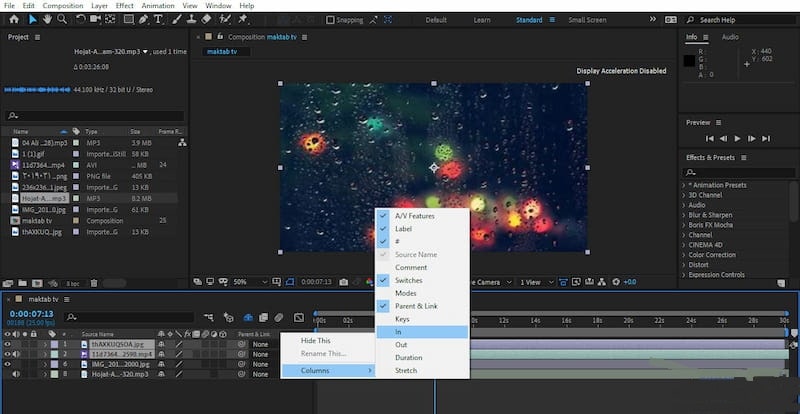Click the Home icon in toolbar
Viewport: 800px width, 414px height.
tap(13, 19)
